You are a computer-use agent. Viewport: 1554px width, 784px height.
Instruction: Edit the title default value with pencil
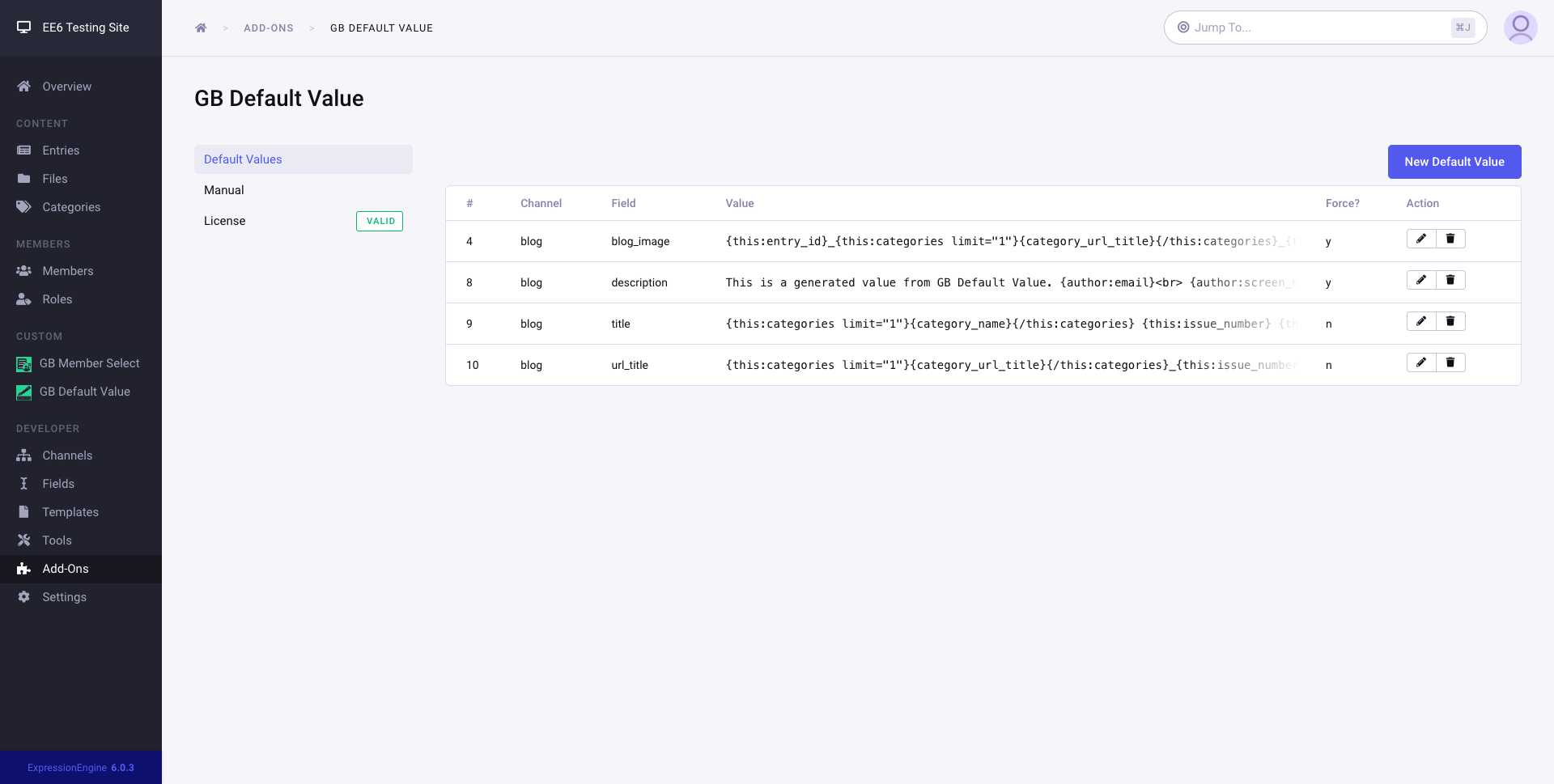[x=1421, y=321]
